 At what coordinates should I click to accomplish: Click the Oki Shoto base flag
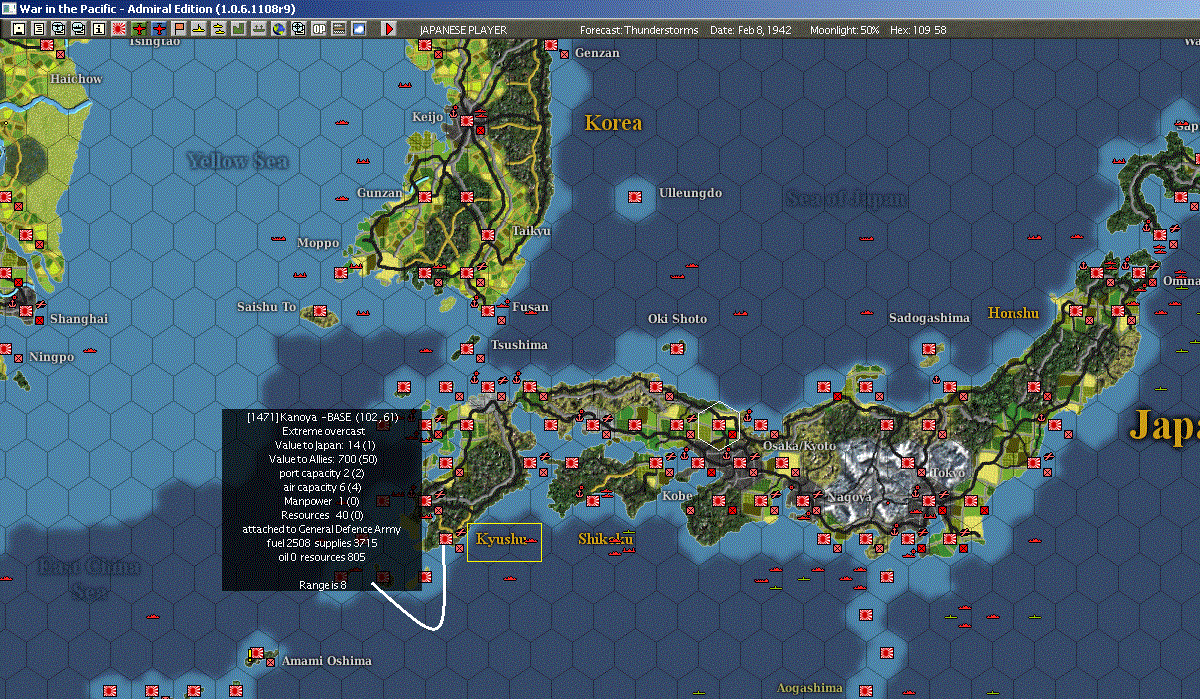[678, 348]
